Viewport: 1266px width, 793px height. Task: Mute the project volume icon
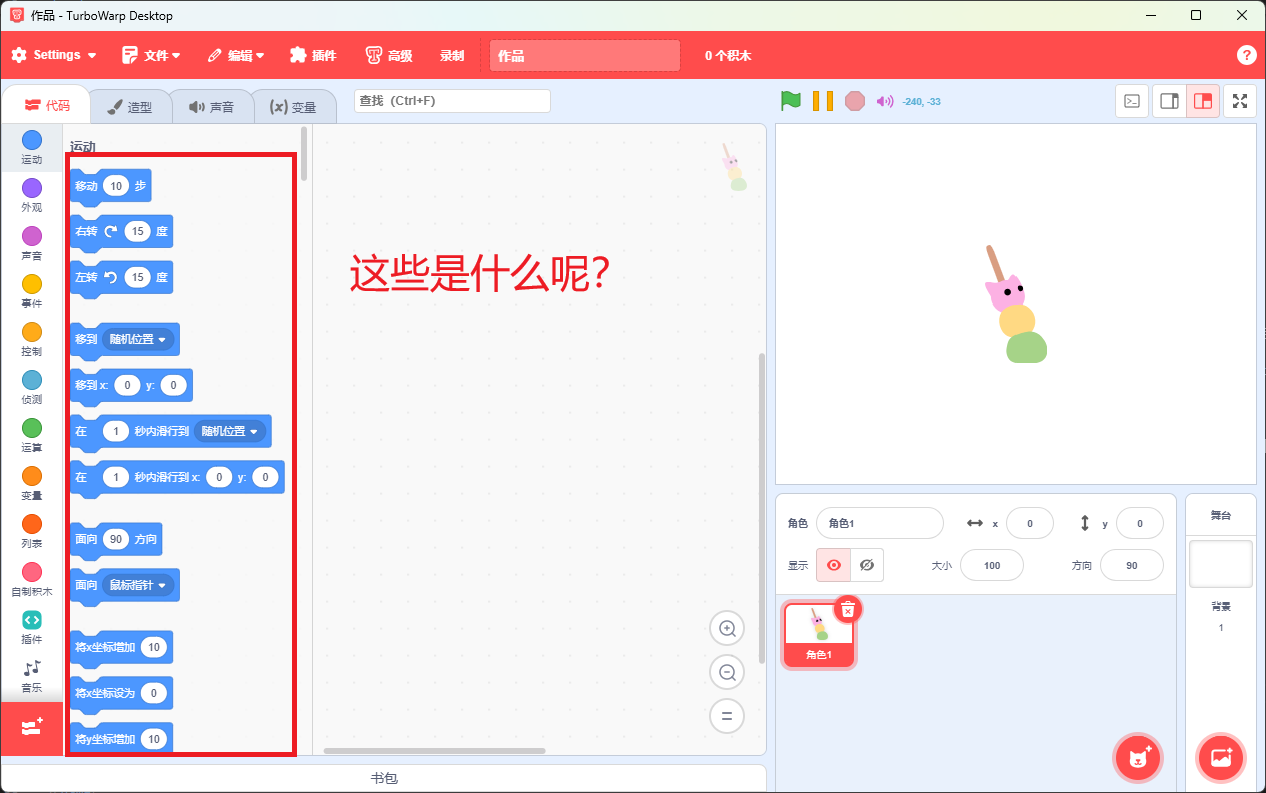point(883,101)
